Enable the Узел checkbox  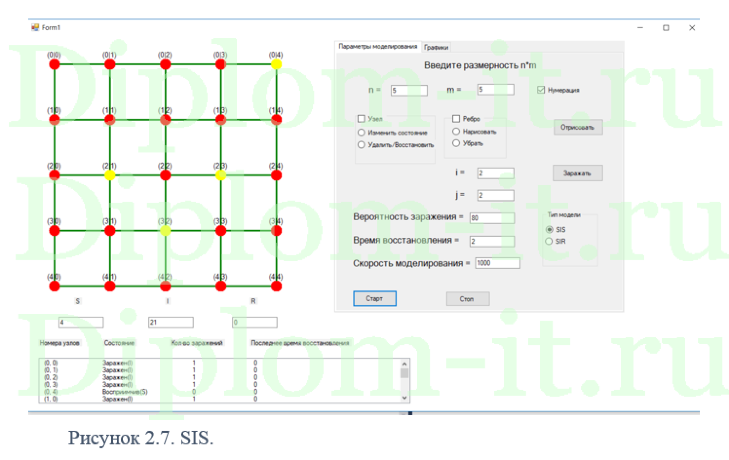coord(362,119)
